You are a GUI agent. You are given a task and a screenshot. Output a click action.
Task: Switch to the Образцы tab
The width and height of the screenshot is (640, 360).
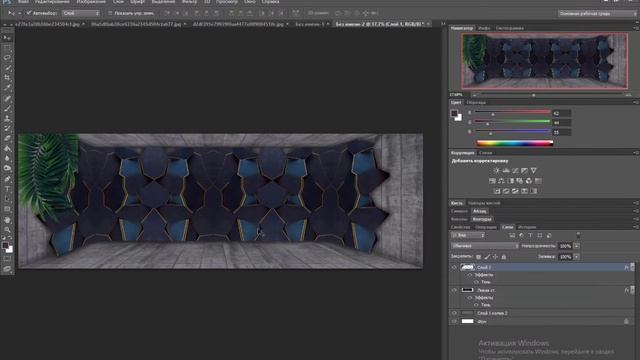pyautogui.click(x=476, y=102)
